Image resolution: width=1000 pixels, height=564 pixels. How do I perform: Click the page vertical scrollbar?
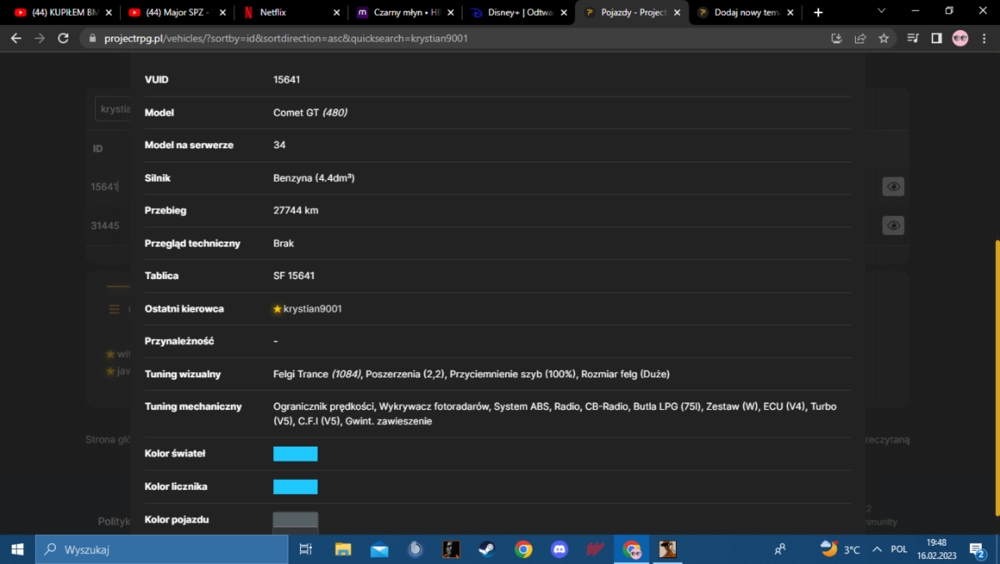tap(996, 378)
